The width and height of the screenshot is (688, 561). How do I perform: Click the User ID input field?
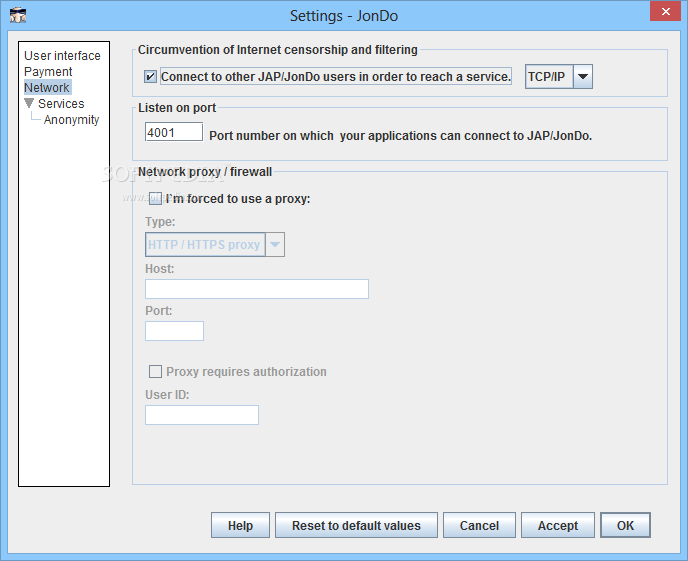pos(202,415)
